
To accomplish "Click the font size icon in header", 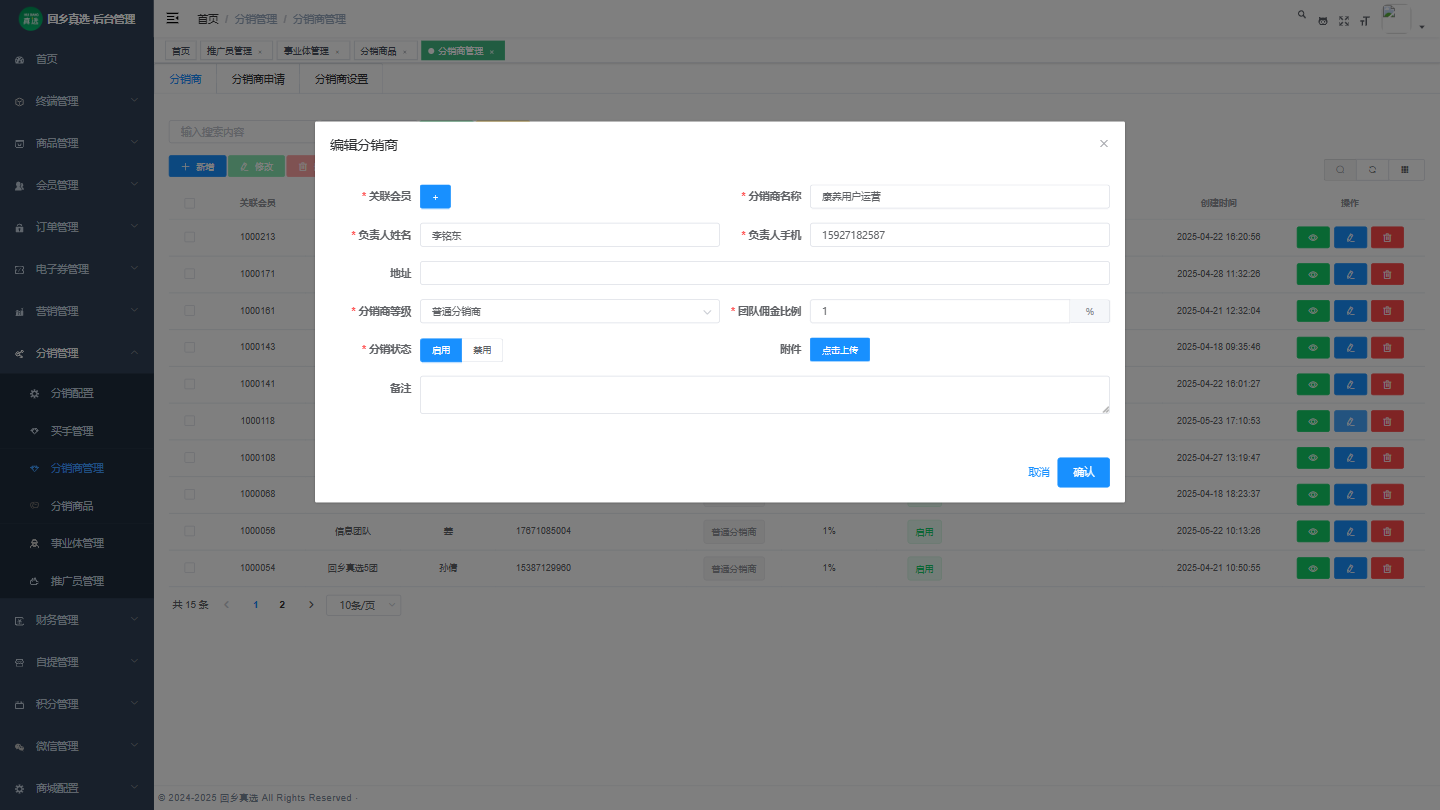I will [x=1363, y=21].
